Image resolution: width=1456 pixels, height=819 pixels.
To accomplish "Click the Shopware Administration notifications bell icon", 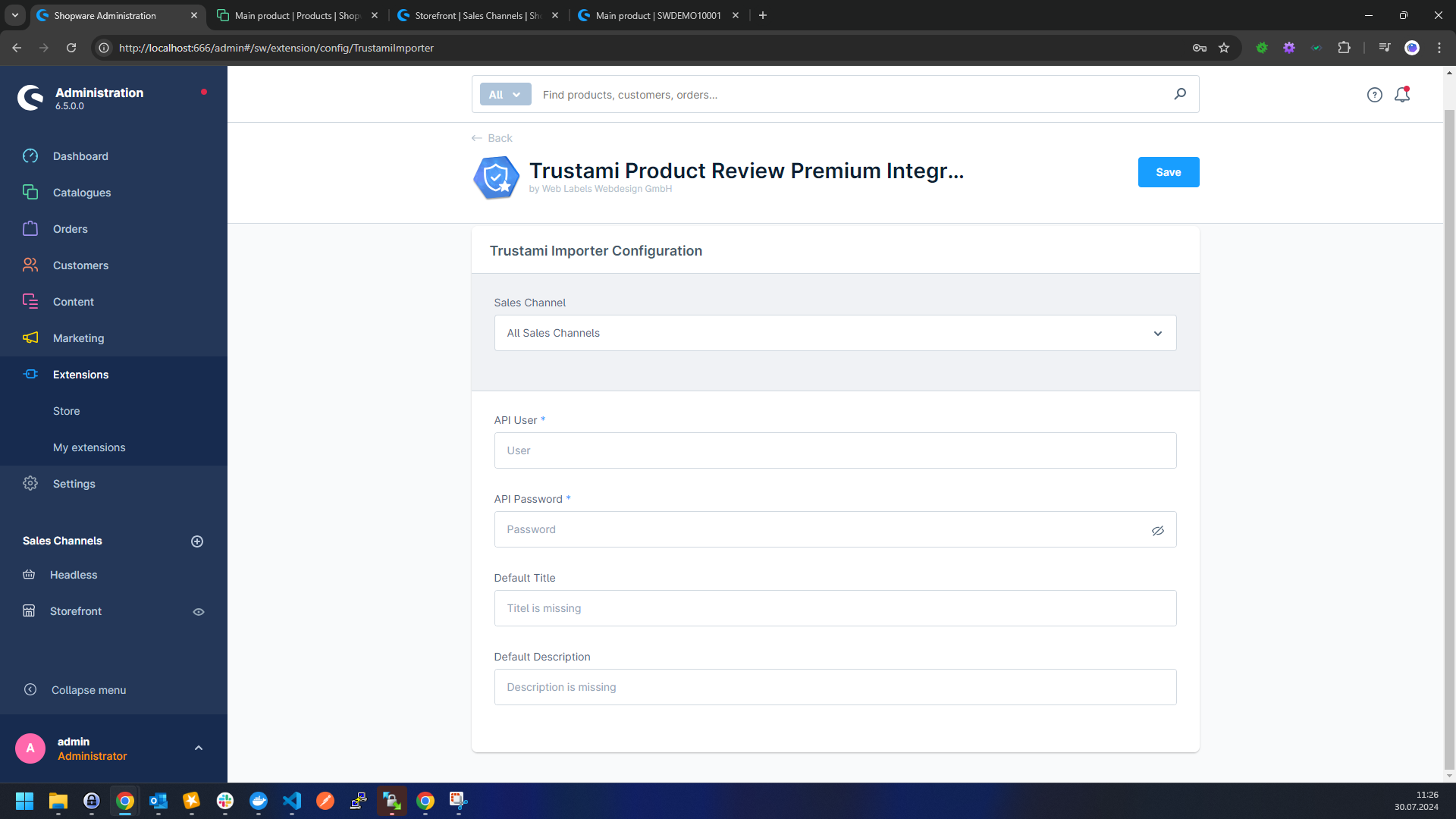I will 1402,94.
